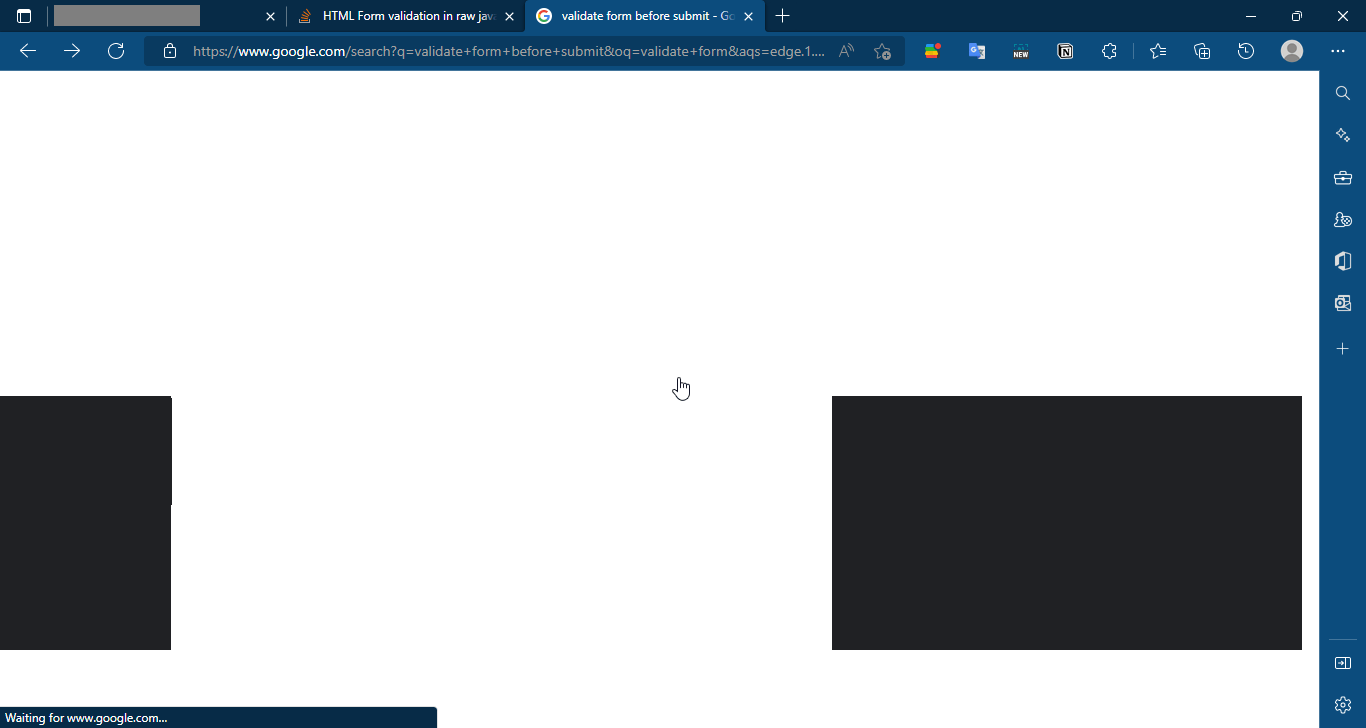Viewport: 1366px width, 728px height.
Task: Click the extension marked NEW
Action: (x=1021, y=51)
